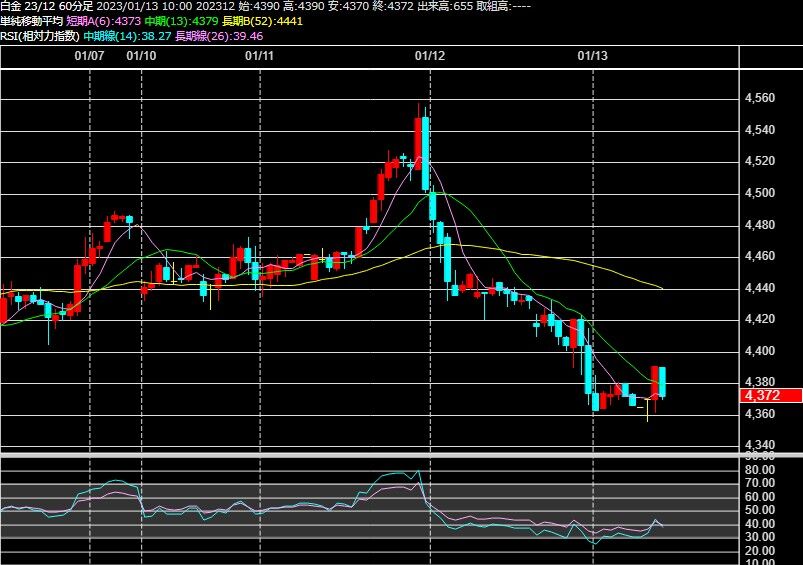
Task: Click the 中期(13):4379 moving average label
Action: pyautogui.click(x=181, y=21)
